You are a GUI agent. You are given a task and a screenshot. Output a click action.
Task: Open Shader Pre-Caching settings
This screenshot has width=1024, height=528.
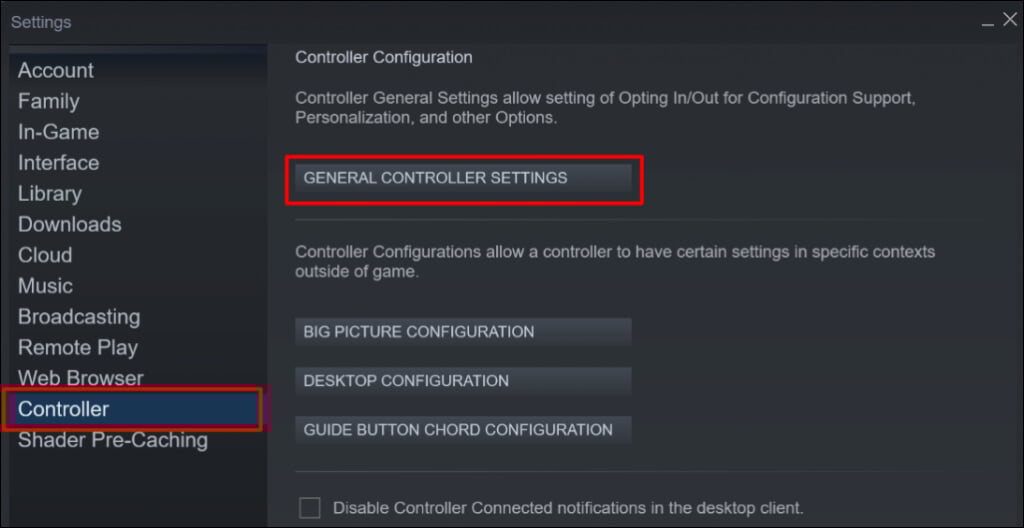tap(113, 440)
